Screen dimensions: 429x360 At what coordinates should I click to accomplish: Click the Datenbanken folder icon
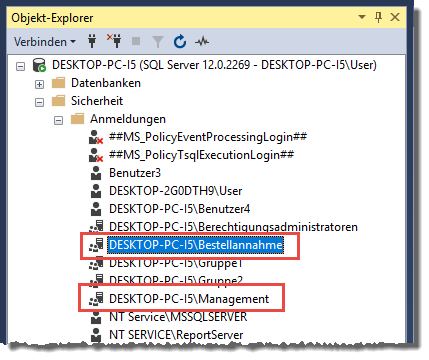(58, 83)
